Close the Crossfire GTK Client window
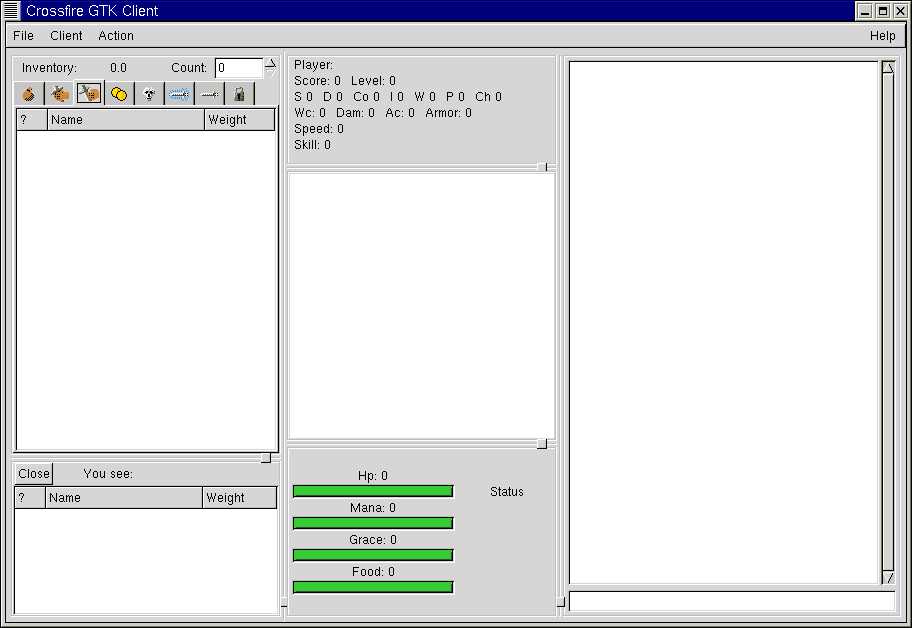Viewport: 912px width, 628px height. (x=900, y=11)
